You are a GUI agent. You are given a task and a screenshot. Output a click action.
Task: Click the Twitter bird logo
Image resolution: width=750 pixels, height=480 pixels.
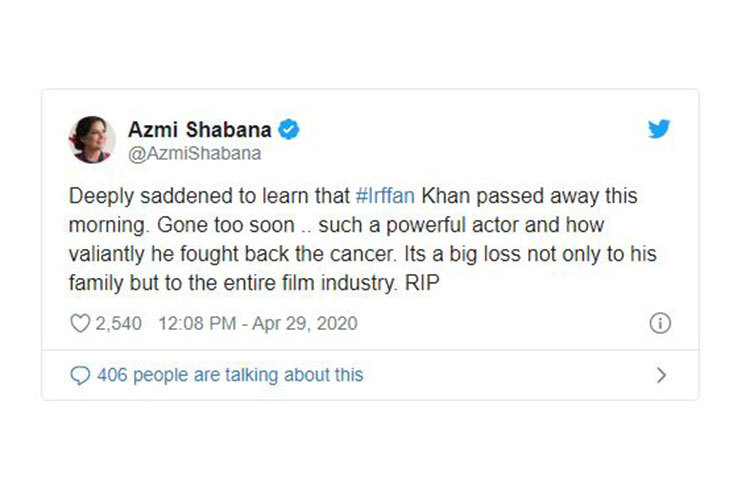(658, 129)
